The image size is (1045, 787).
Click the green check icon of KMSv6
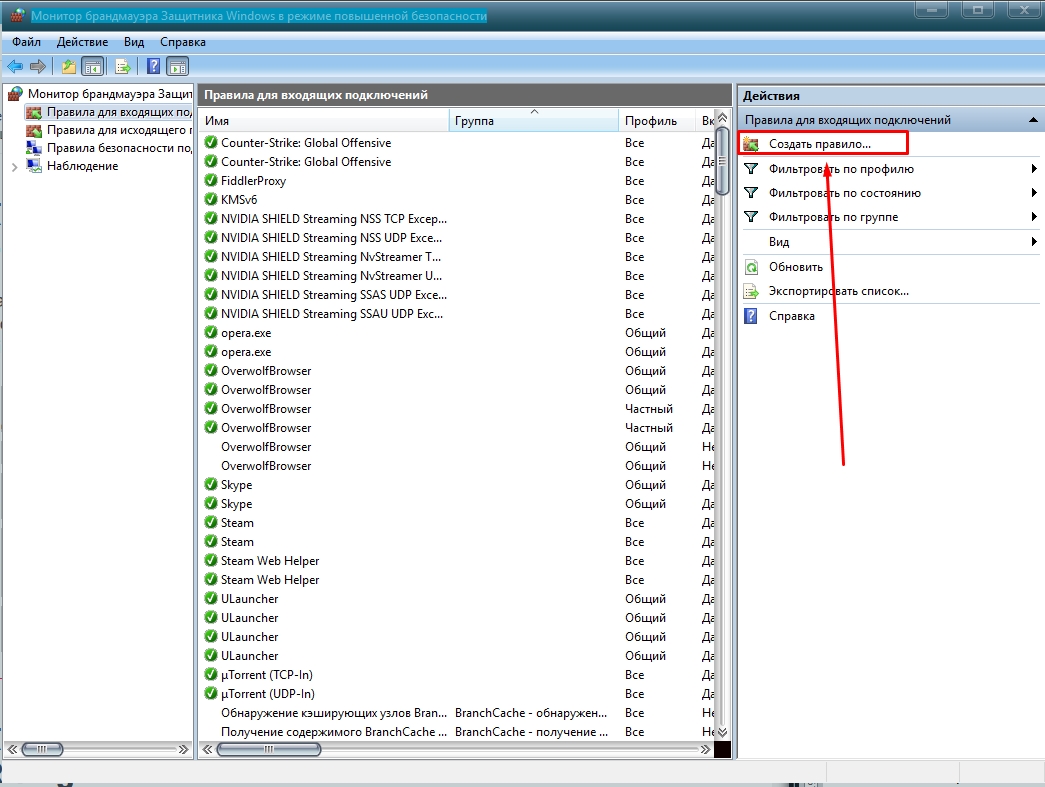(211, 199)
